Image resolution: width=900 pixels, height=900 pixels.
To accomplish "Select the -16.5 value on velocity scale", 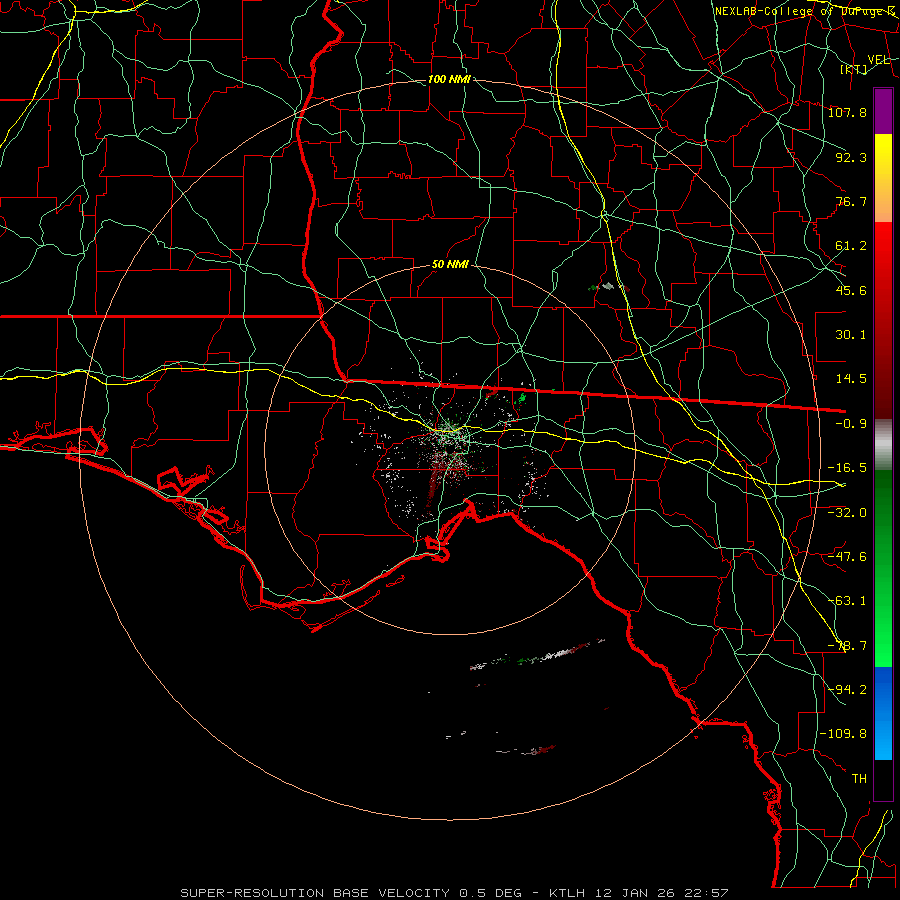I will 847,468.
